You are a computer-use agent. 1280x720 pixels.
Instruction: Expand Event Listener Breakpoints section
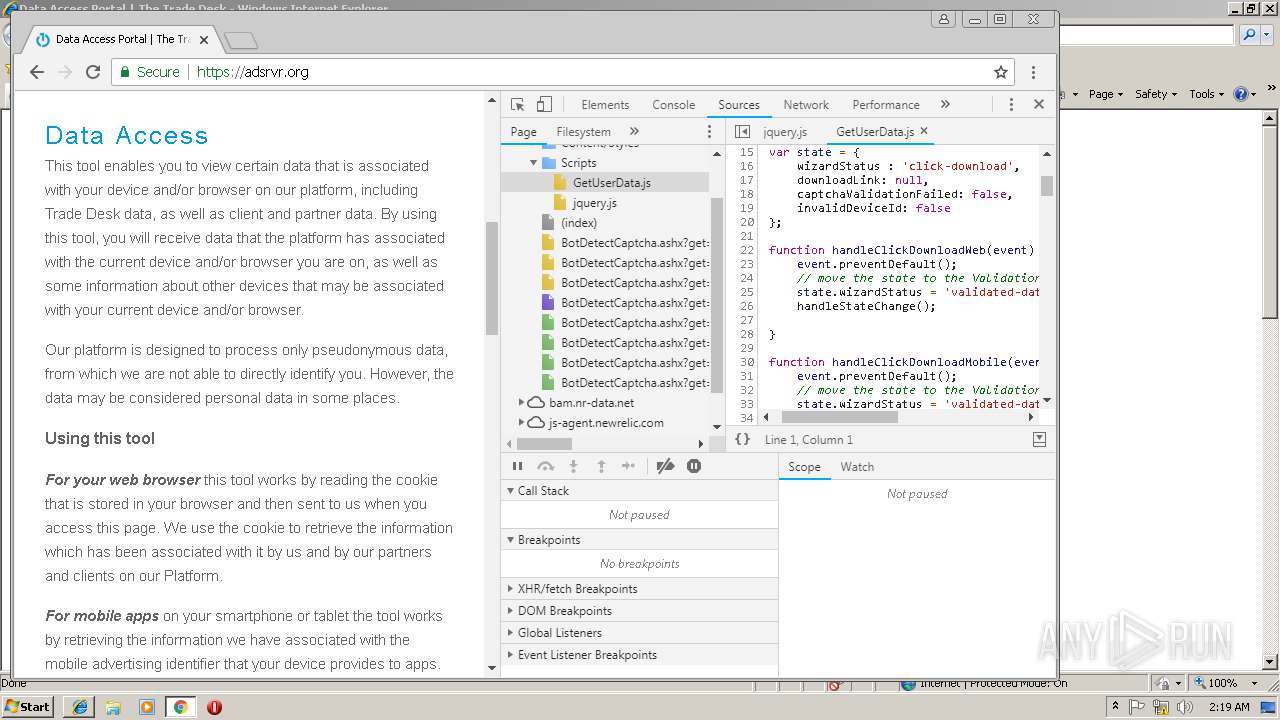[510, 655]
